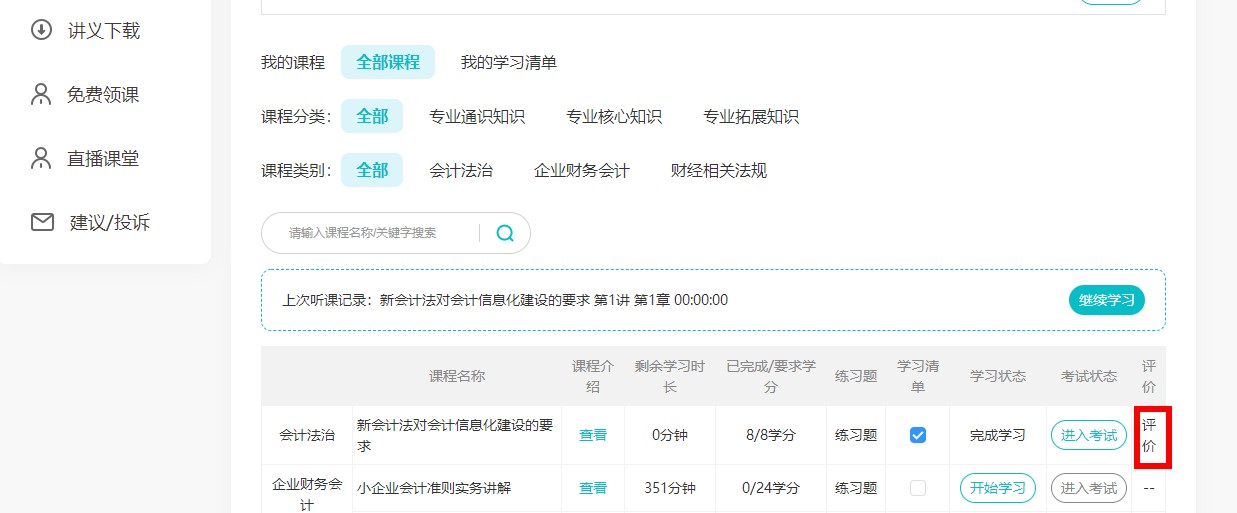Uncheck 学习清单 checkbox for 新会计法 course
This screenshot has width=1237, height=513.
tap(917, 435)
